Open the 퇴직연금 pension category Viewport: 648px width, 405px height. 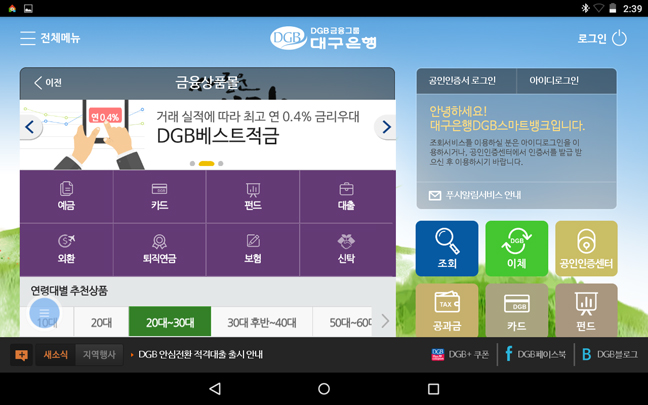[160, 250]
